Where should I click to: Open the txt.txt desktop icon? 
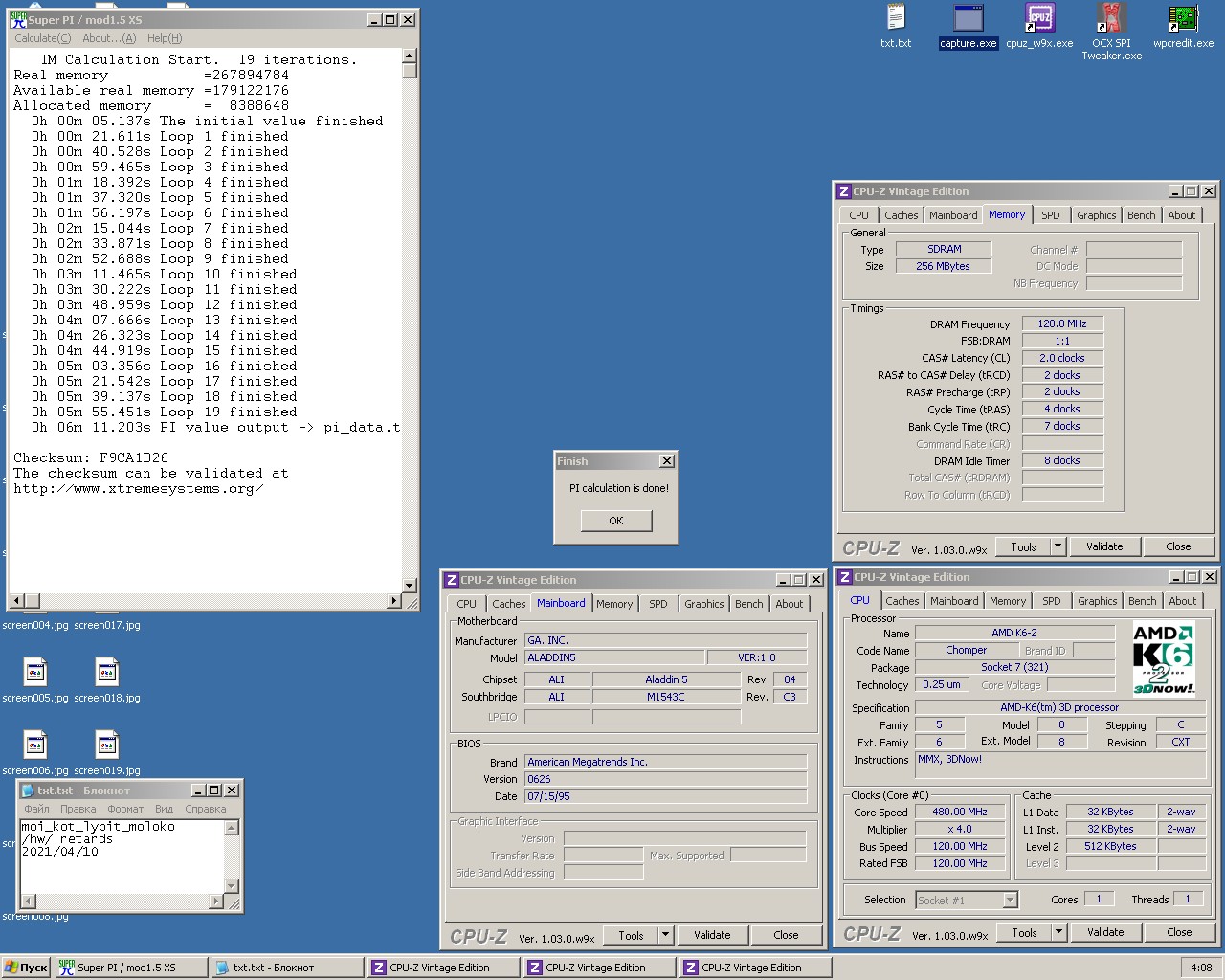(x=896, y=26)
